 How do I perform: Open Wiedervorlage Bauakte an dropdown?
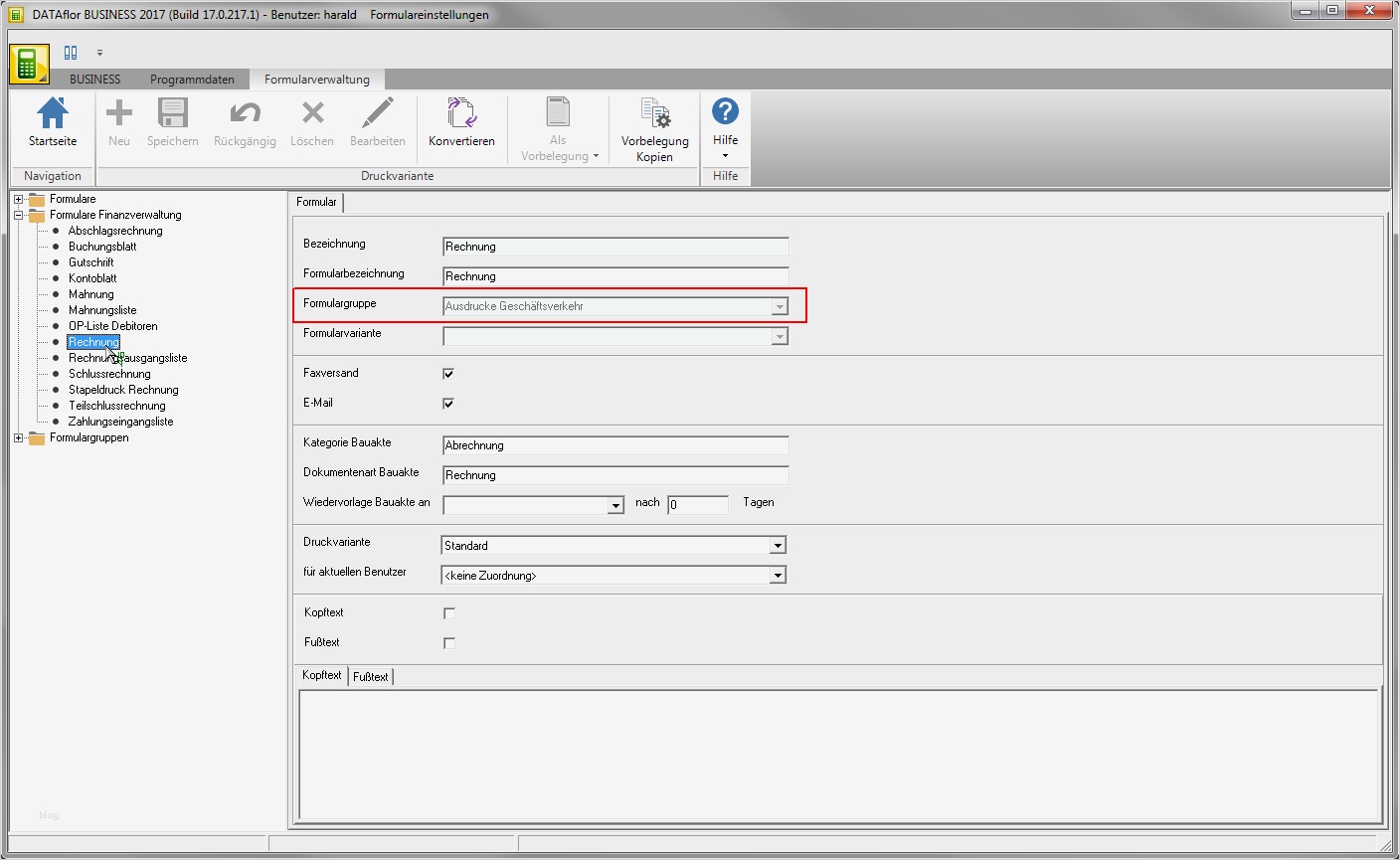click(614, 506)
